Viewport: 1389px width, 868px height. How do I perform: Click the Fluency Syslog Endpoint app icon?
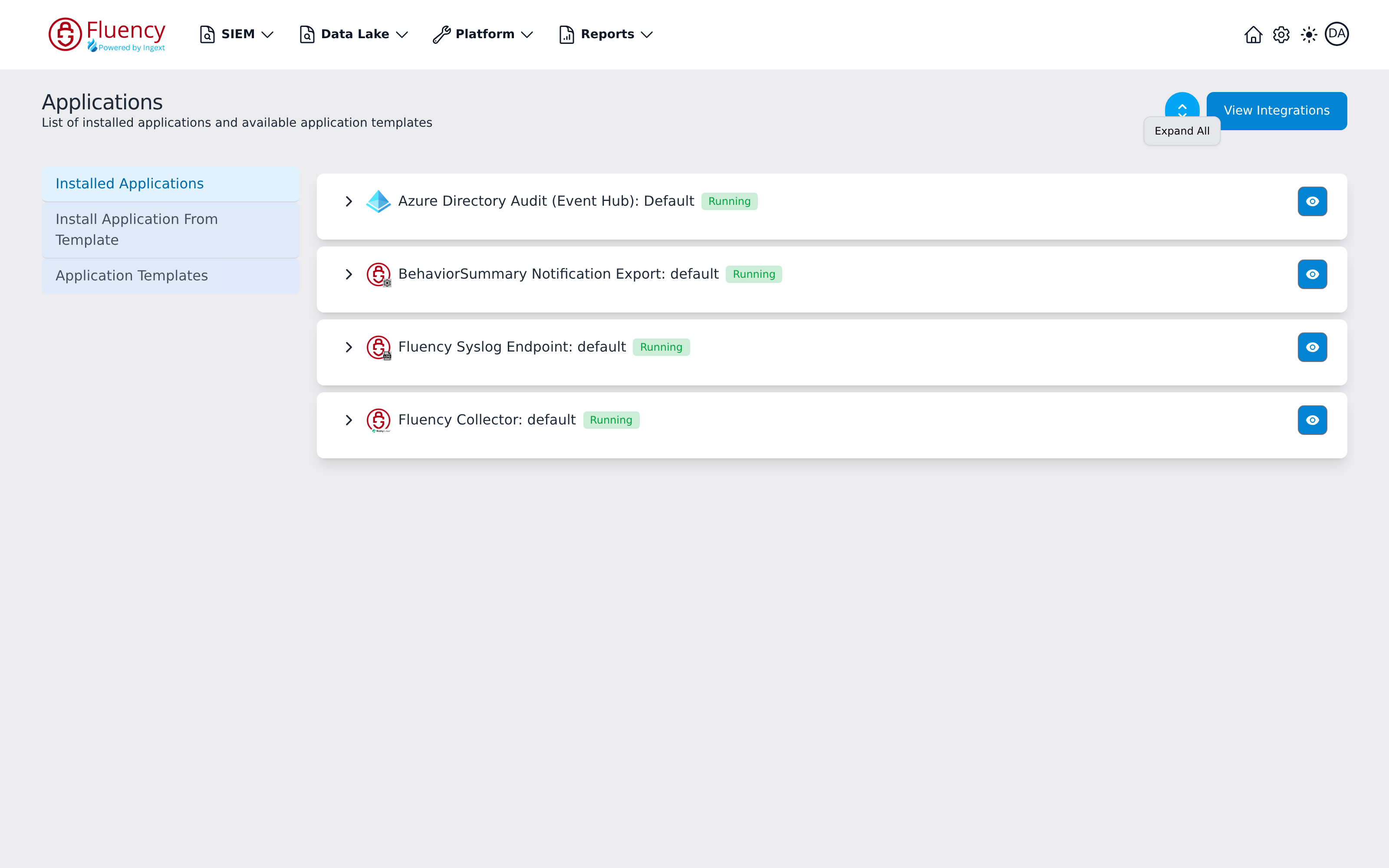[x=378, y=347]
